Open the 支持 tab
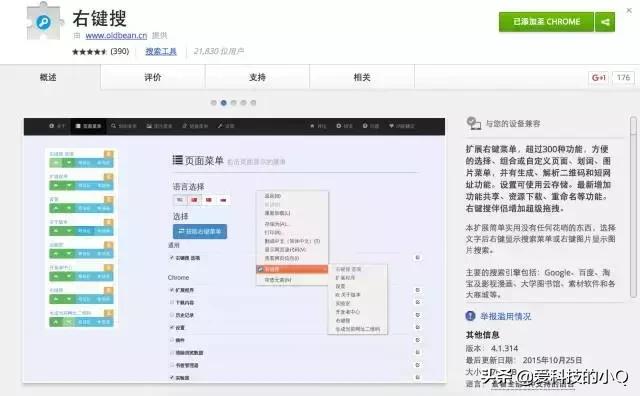The image size is (640, 396). pos(258,77)
